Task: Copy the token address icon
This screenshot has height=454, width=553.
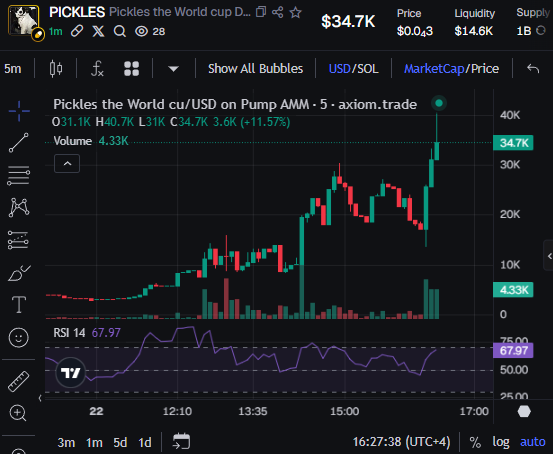Action: (261, 12)
